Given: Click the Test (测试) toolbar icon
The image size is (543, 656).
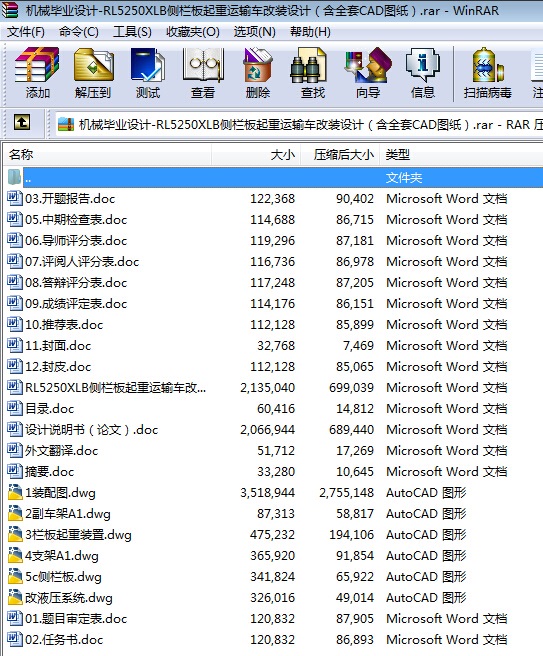Looking at the screenshot, I should pyautogui.click(x=148, y=65).
